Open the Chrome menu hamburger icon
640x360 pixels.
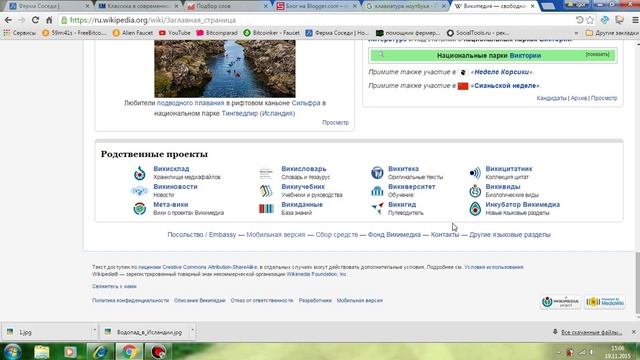point(635,20)
